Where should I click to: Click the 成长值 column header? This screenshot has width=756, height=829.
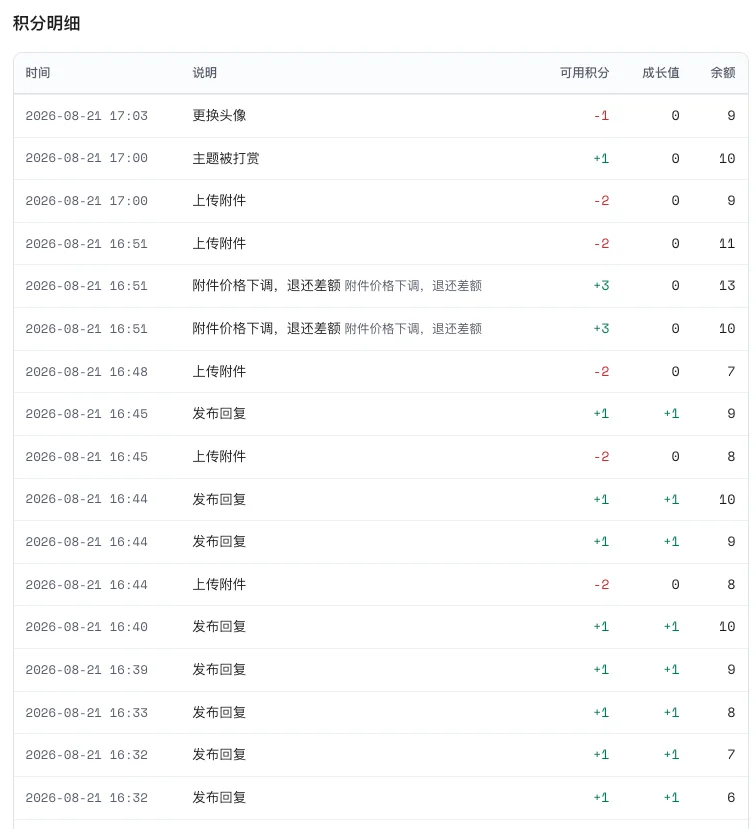pos(661,72)
